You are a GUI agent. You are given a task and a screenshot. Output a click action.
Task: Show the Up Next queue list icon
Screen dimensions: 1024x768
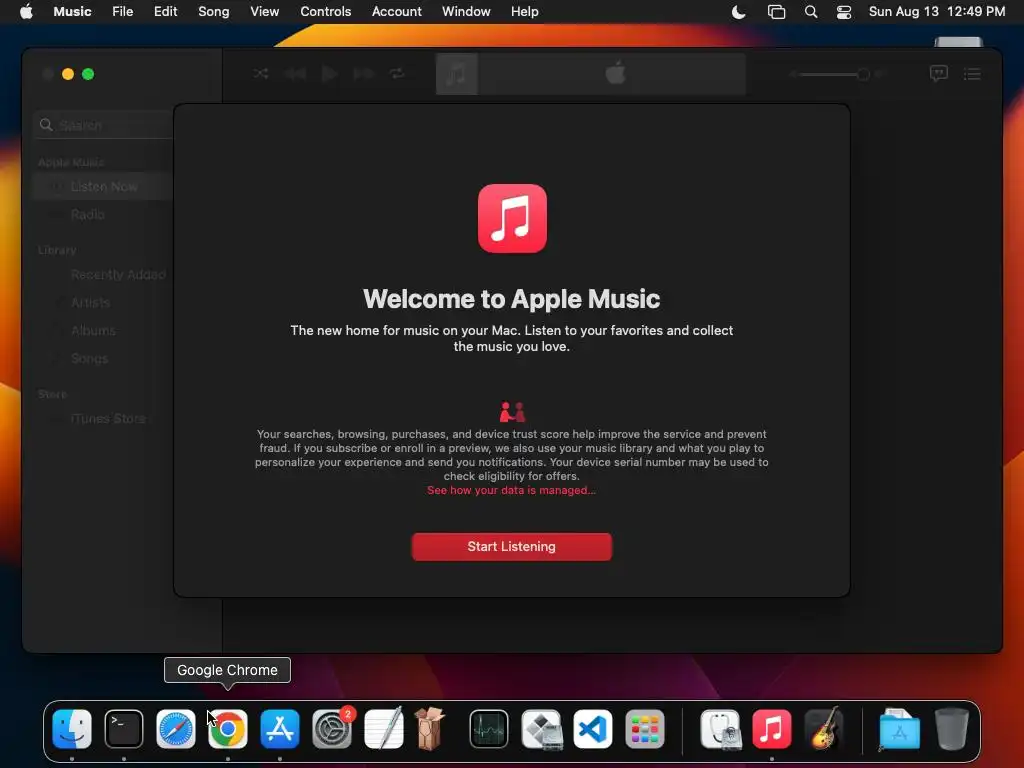click(x=972, y=74)
